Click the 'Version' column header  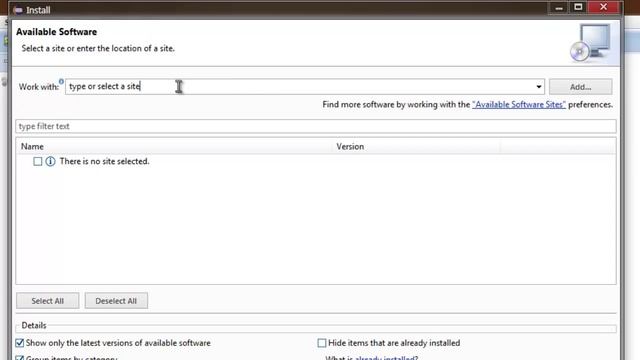click(416, 147)
